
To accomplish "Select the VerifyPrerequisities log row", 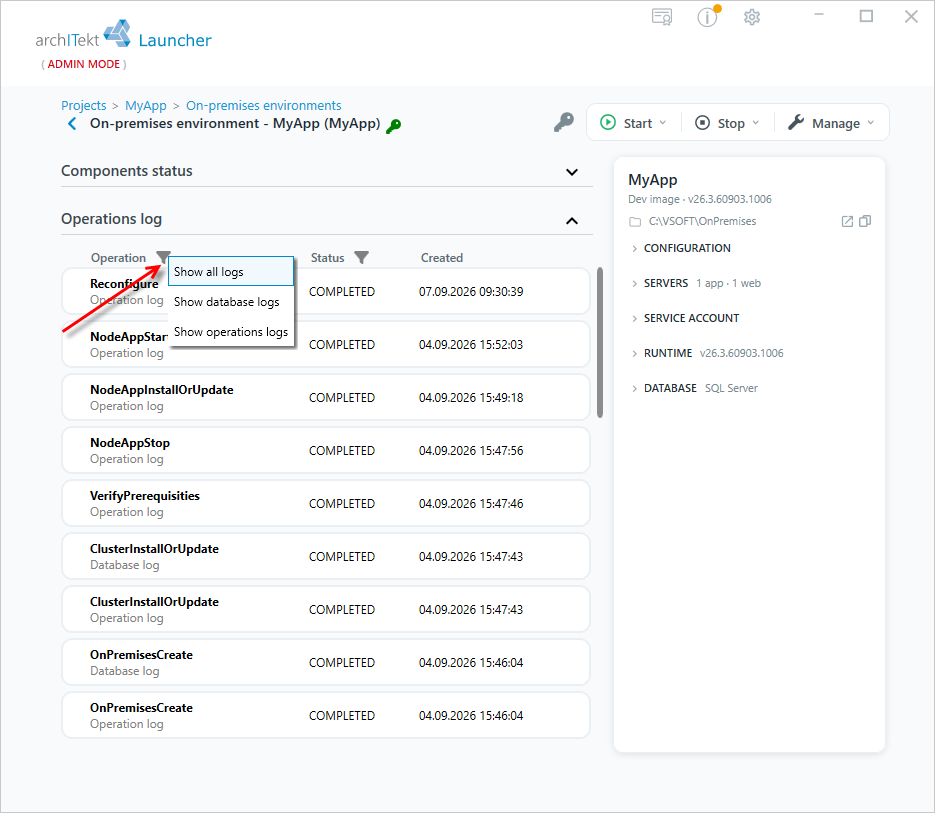I will click(326, 504).
